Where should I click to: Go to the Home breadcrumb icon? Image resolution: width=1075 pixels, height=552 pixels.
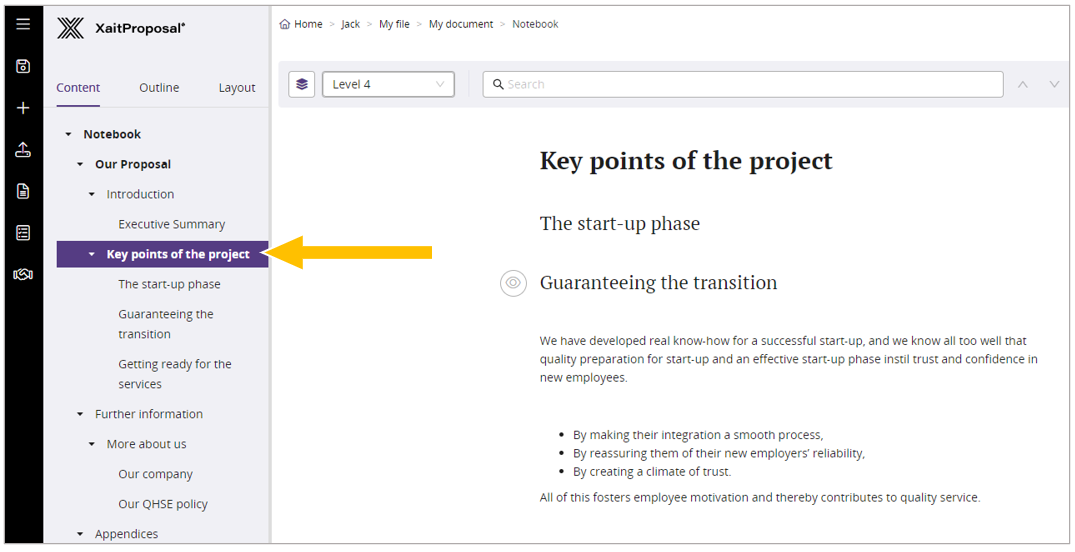click(285, 24)
